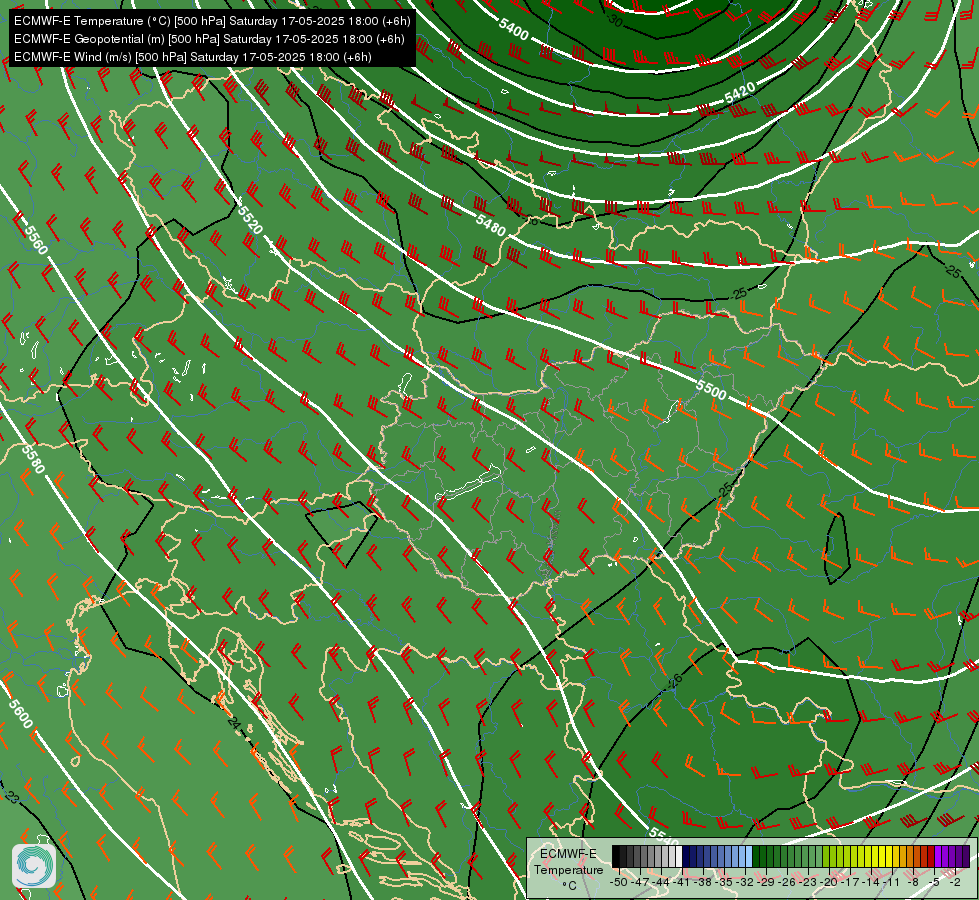
Task: Click the -44 legend scale value
Action: point(661,882)
